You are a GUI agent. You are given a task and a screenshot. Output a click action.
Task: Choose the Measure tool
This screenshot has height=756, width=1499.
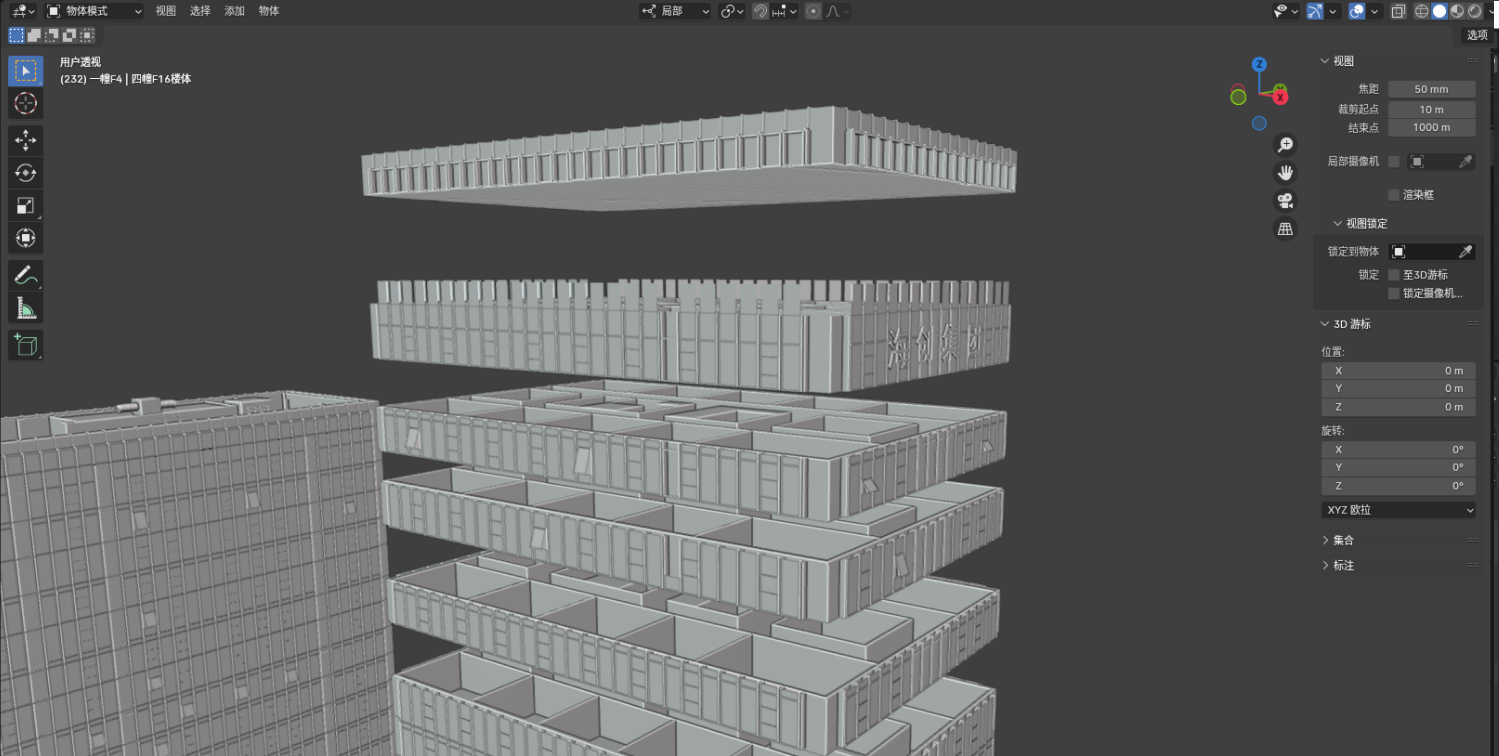[x=26, y=308]
